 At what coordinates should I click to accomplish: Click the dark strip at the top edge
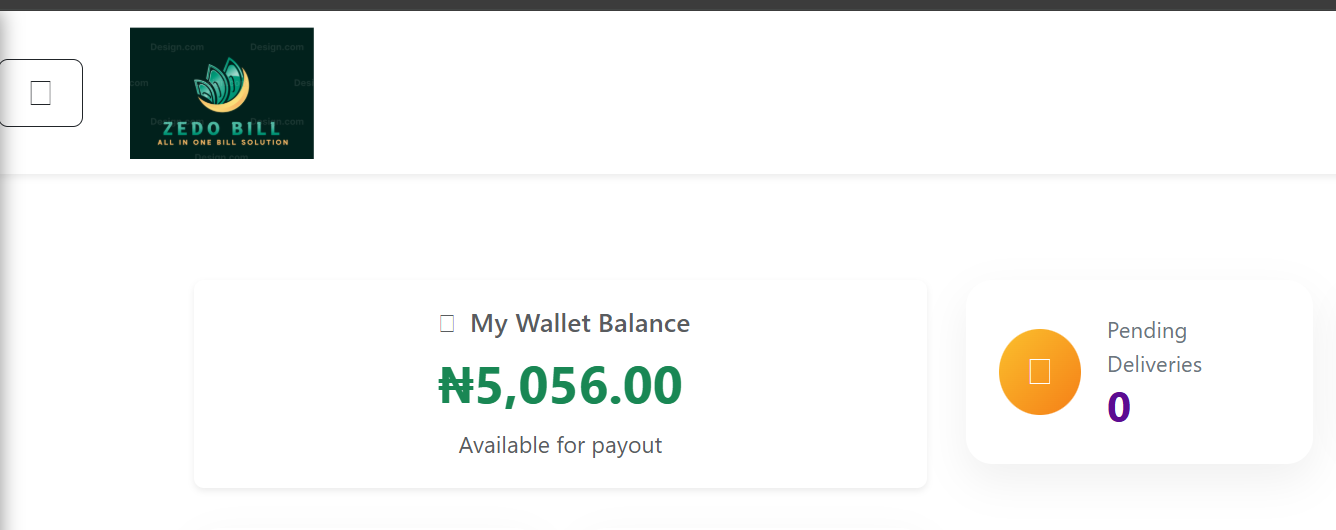(x=668, y=5)
